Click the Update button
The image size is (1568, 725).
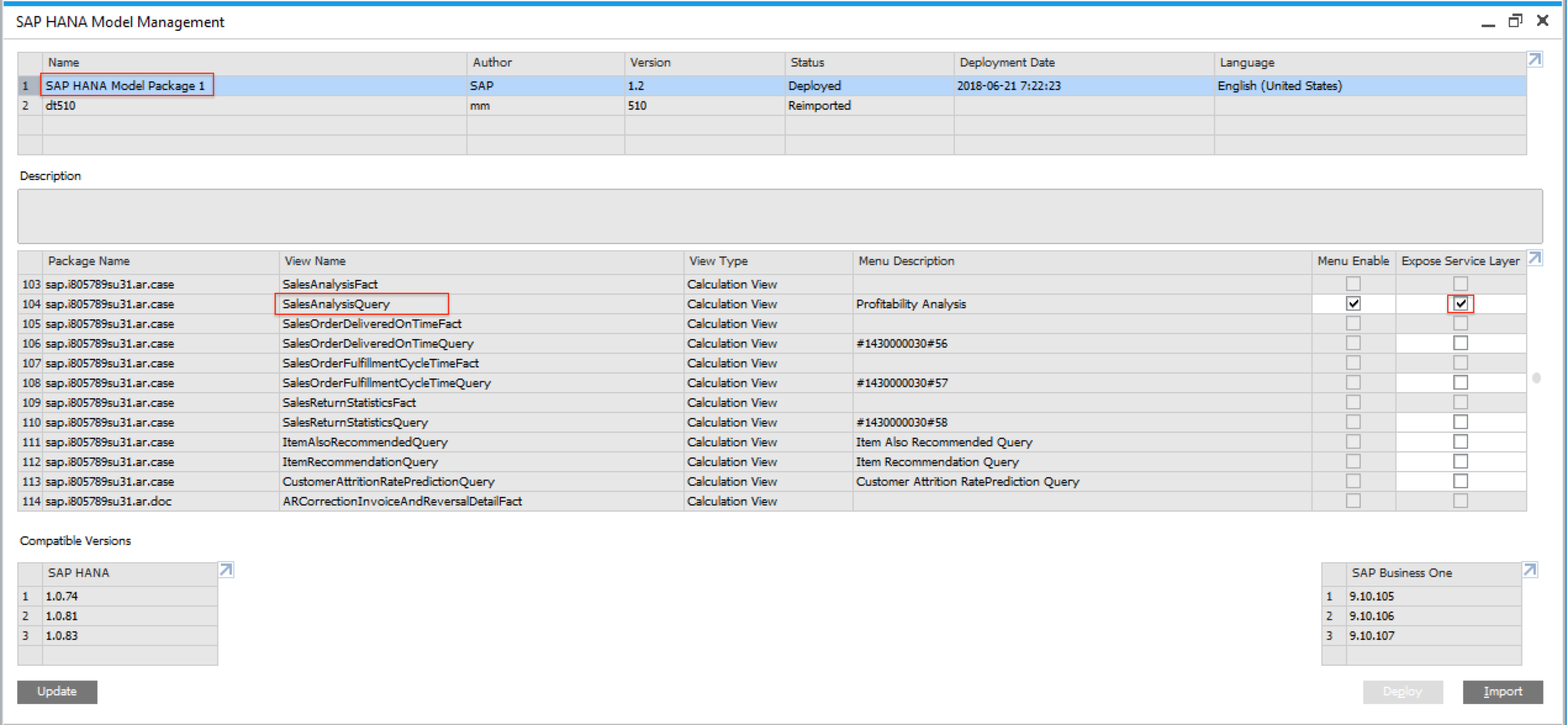click(57, 692)
